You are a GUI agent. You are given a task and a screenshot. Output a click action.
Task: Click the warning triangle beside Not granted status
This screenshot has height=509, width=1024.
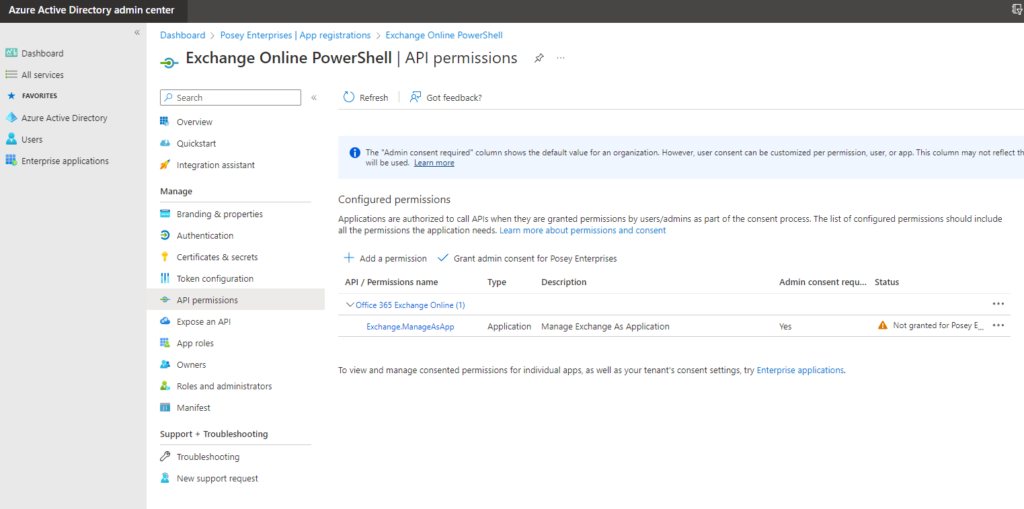click(883, 325)
